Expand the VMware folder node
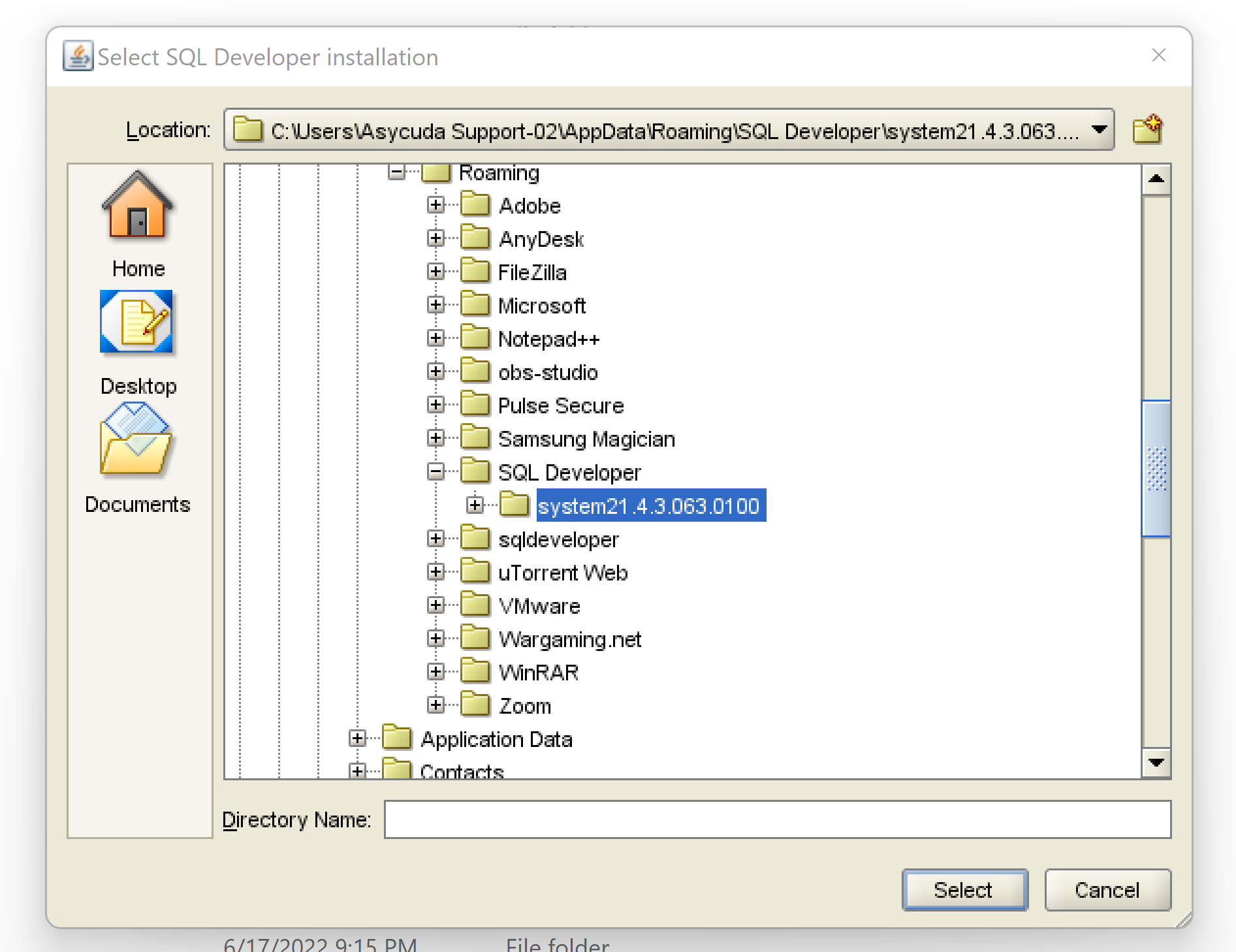Viewport: 1236px width, 952px height. 436,605
